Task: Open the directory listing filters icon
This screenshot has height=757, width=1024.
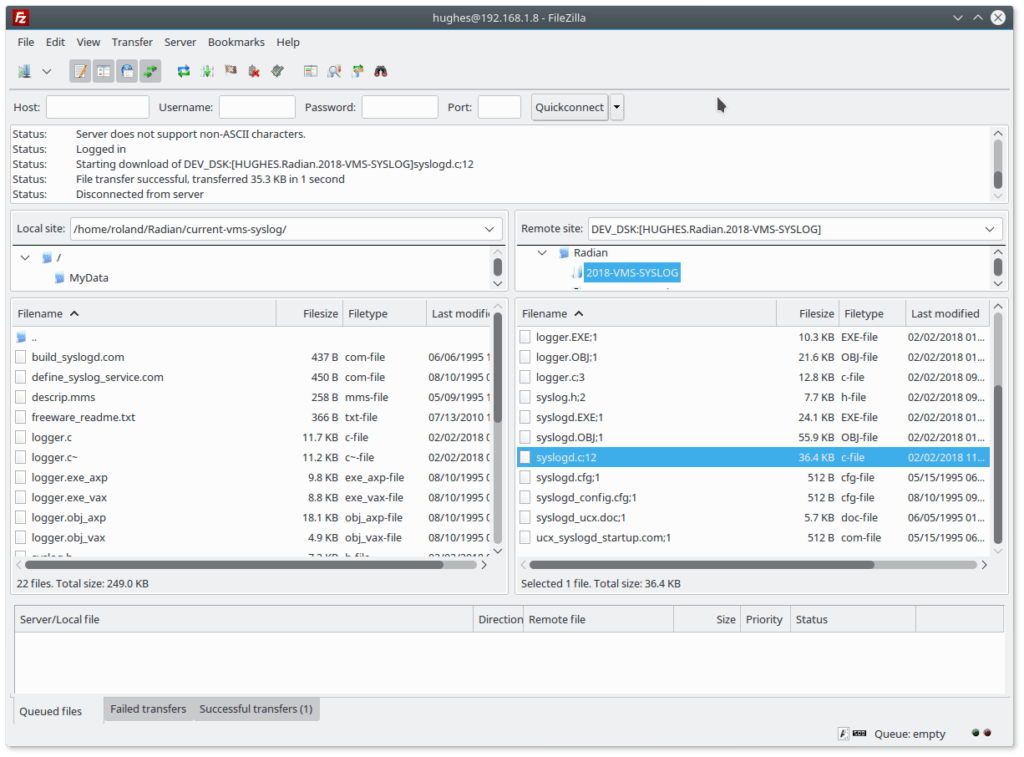Action: tap(310, 71)
